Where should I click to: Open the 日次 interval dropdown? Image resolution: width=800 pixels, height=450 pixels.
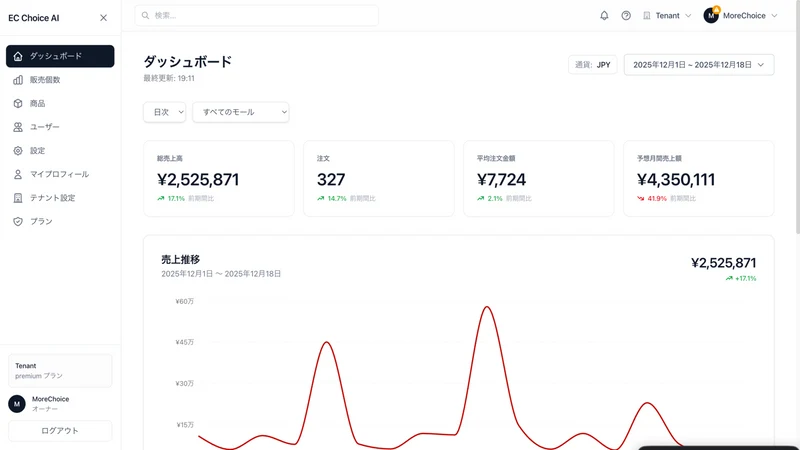tap(164, 112)
